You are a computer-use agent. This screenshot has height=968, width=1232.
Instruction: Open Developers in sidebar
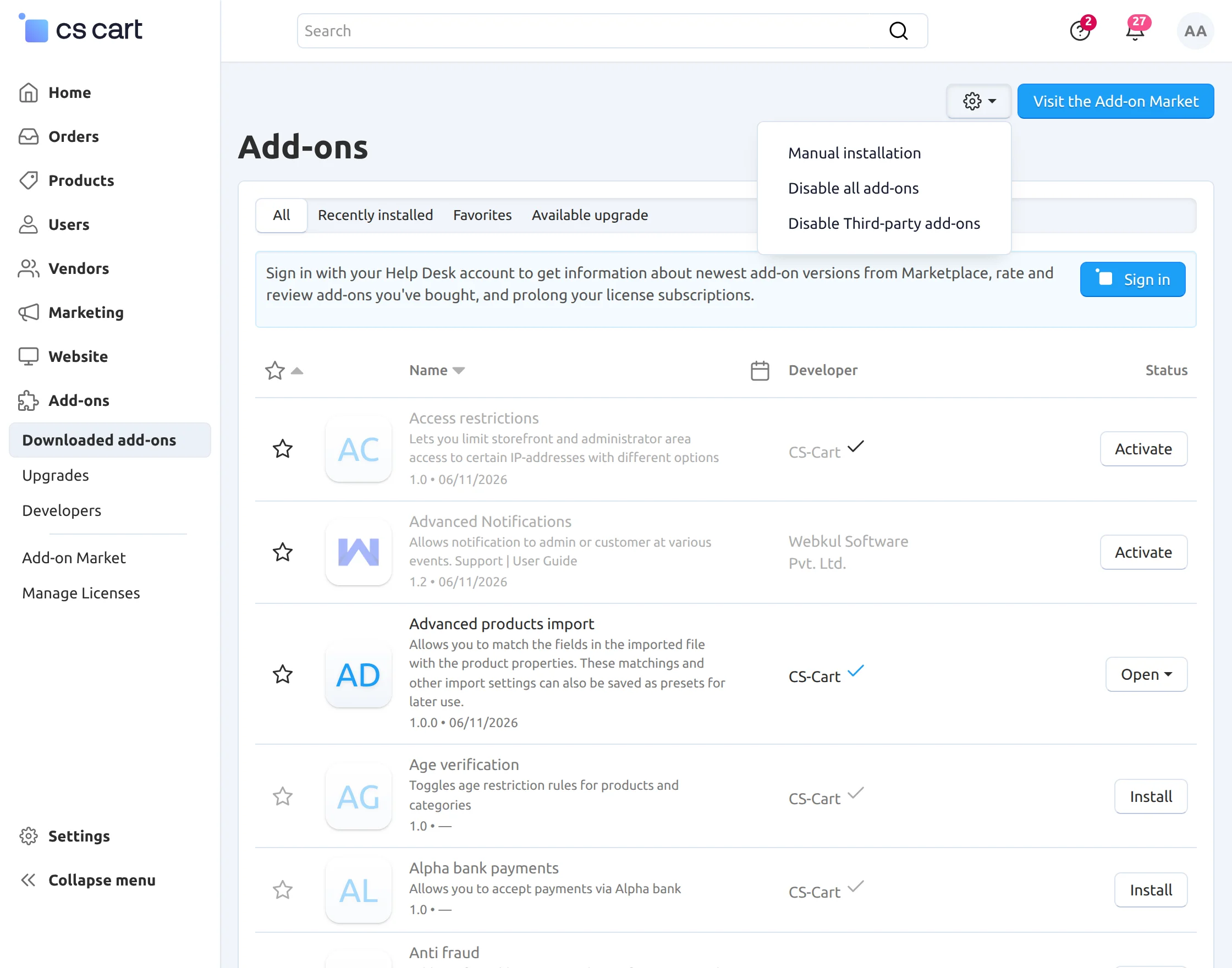[62, 510]
